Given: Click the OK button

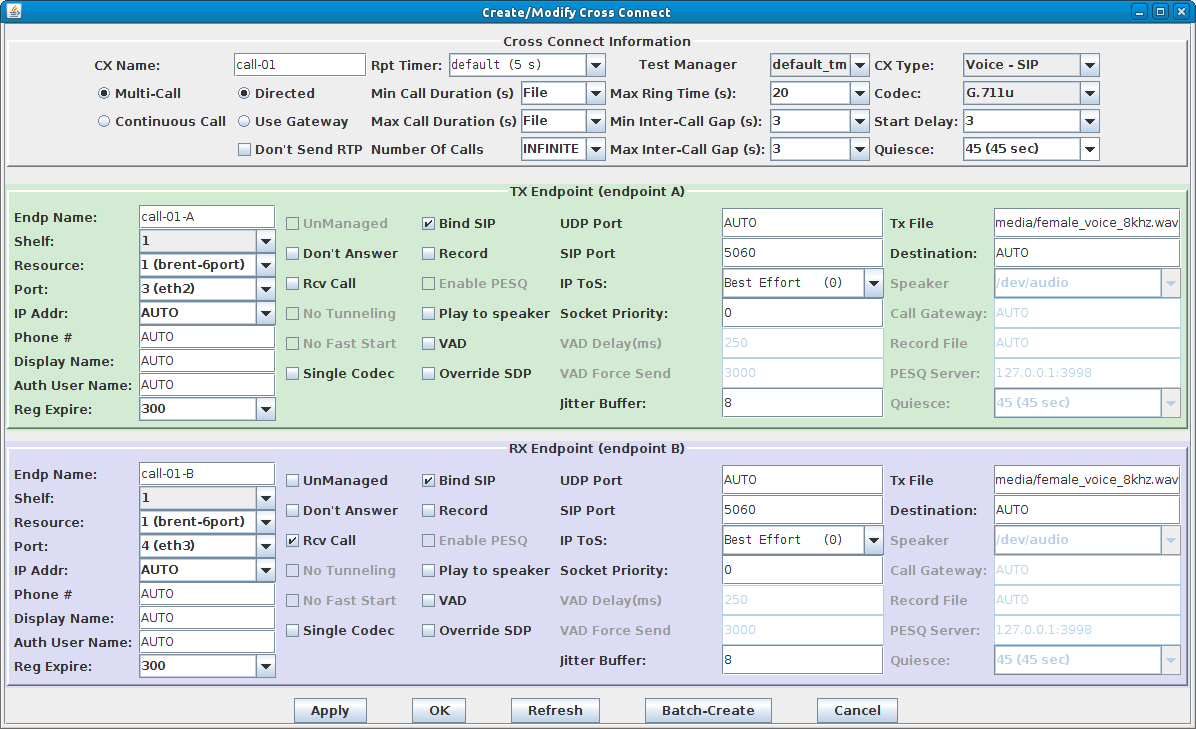Looking at the screenshot, I should click(x=439, y=711).
